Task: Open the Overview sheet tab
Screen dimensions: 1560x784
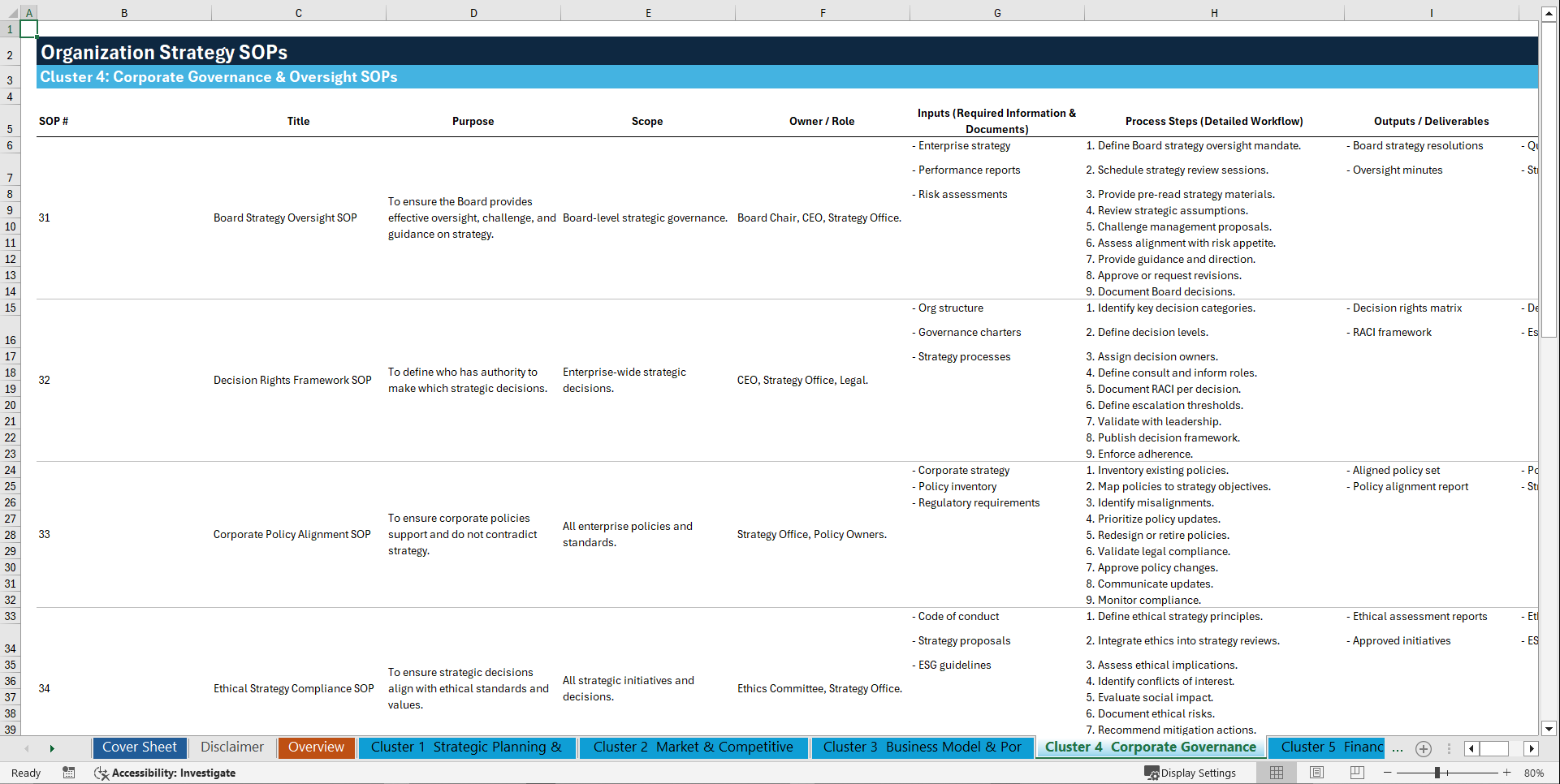Action: [316, 747]
